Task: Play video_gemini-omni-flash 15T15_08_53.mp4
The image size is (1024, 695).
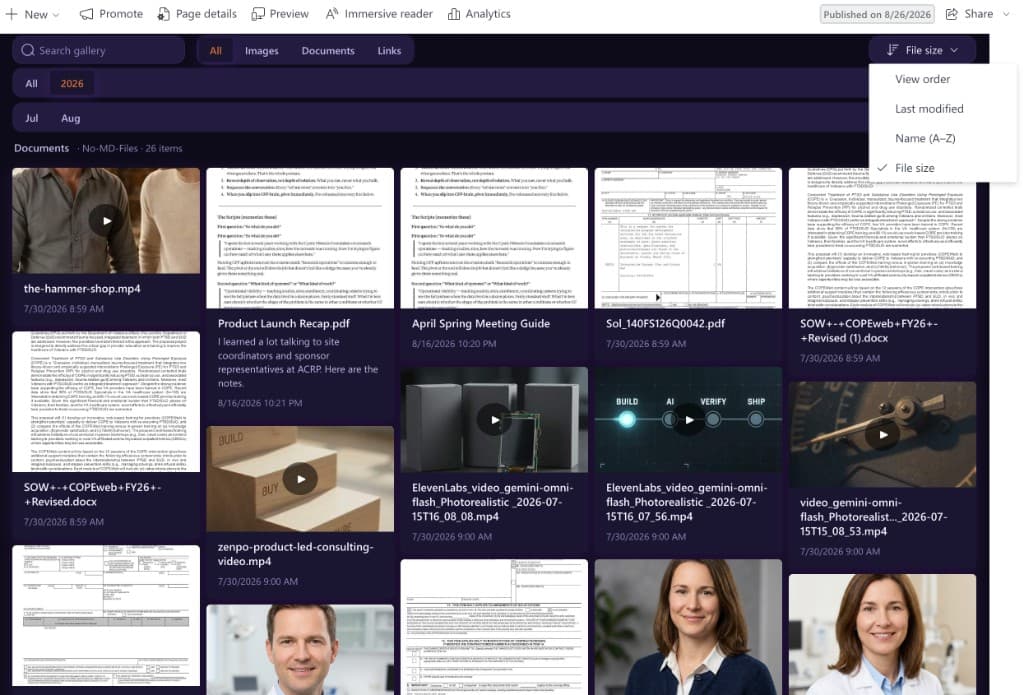Action: pyautogui.click(x=883, y=435)
